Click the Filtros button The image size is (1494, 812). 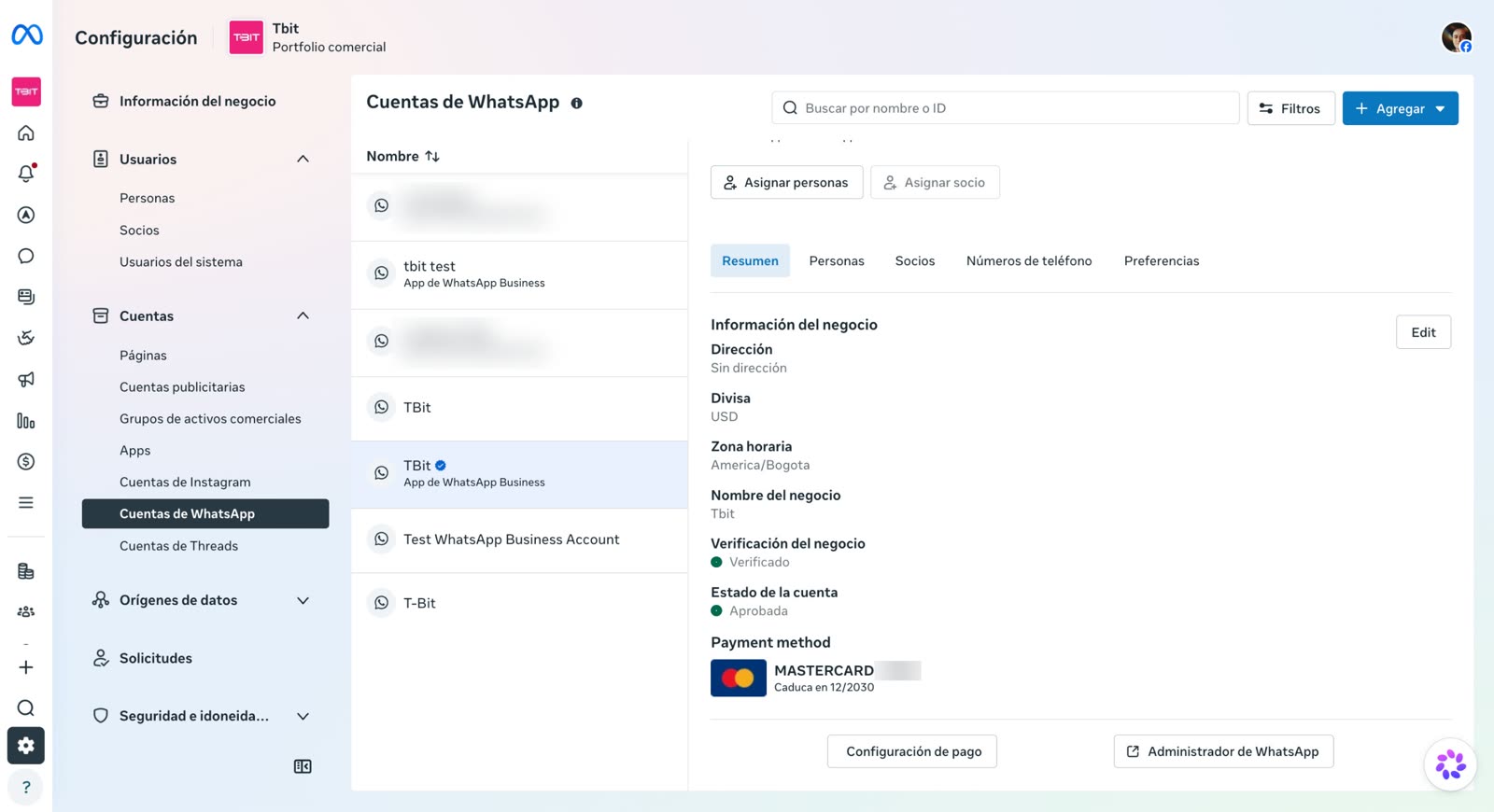click(1290, 108)
